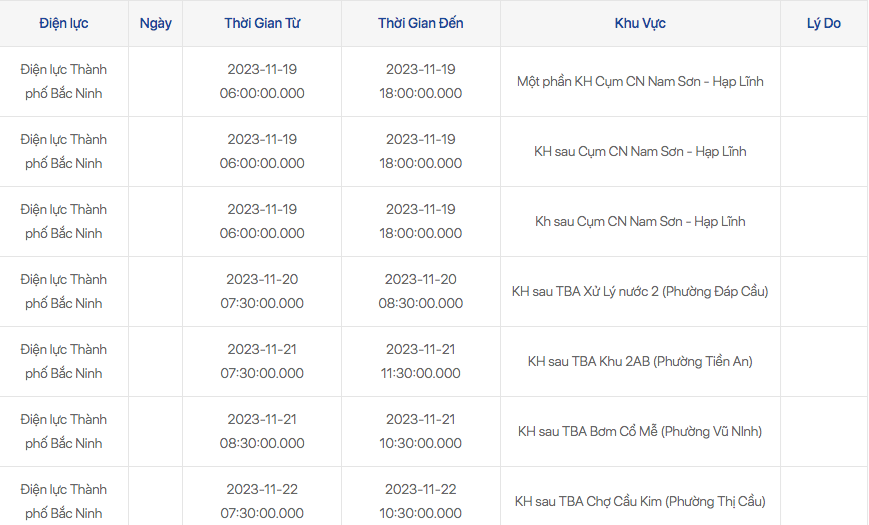Click the Thời Gian Từ header
This screenshot has height=525, width=869.
coord(262,23)
